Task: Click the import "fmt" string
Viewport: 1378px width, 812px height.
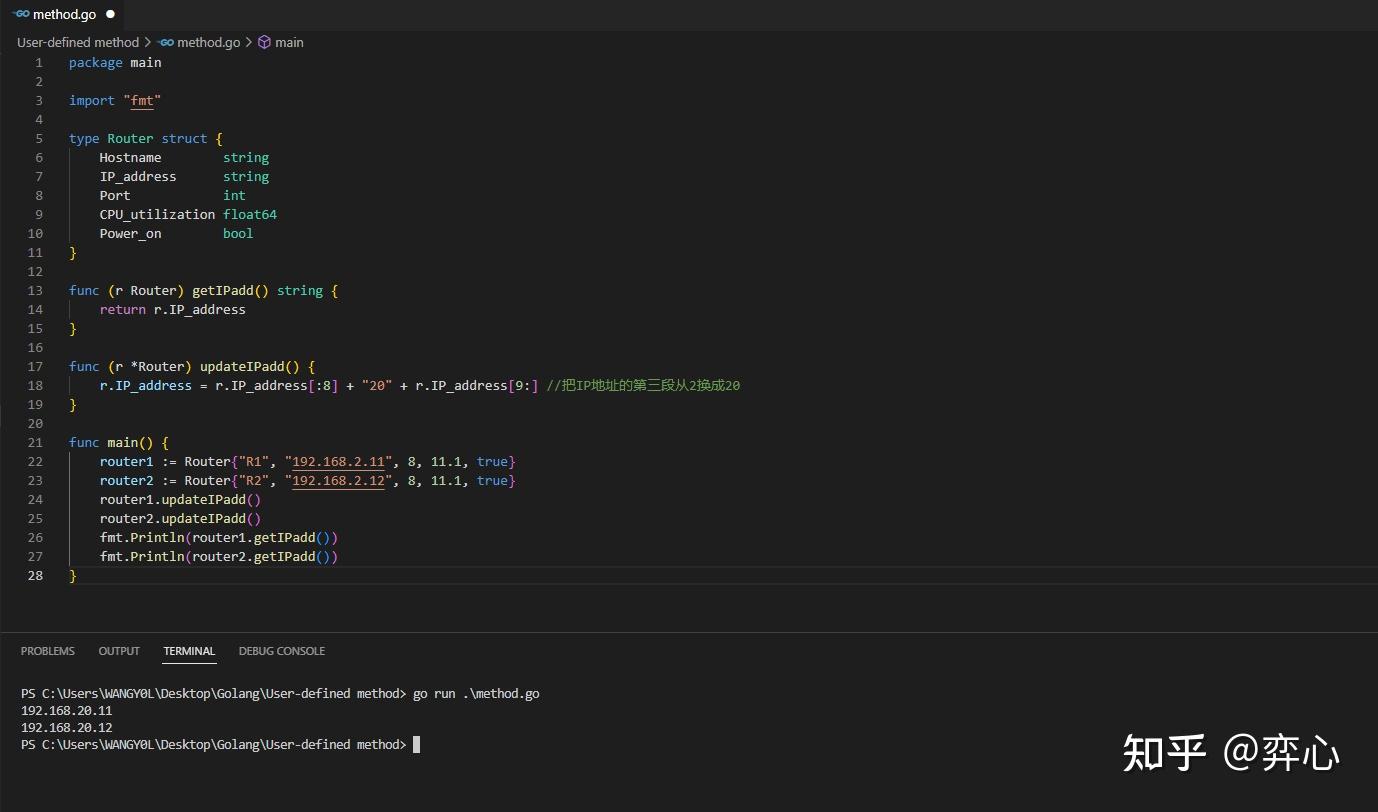Action: click(142, 100)
